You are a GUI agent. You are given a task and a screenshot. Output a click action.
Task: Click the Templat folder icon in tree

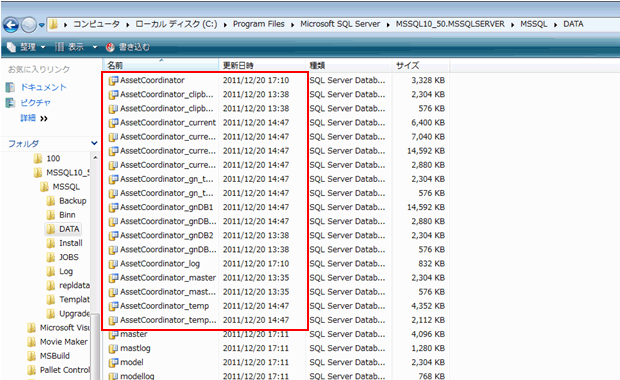[x=51, y=300]
